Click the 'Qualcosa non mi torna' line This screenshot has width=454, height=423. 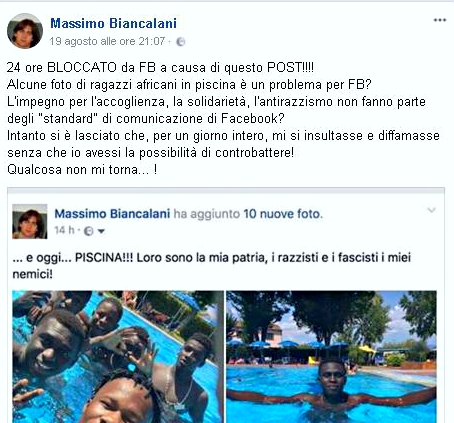[x=82, y=170]
